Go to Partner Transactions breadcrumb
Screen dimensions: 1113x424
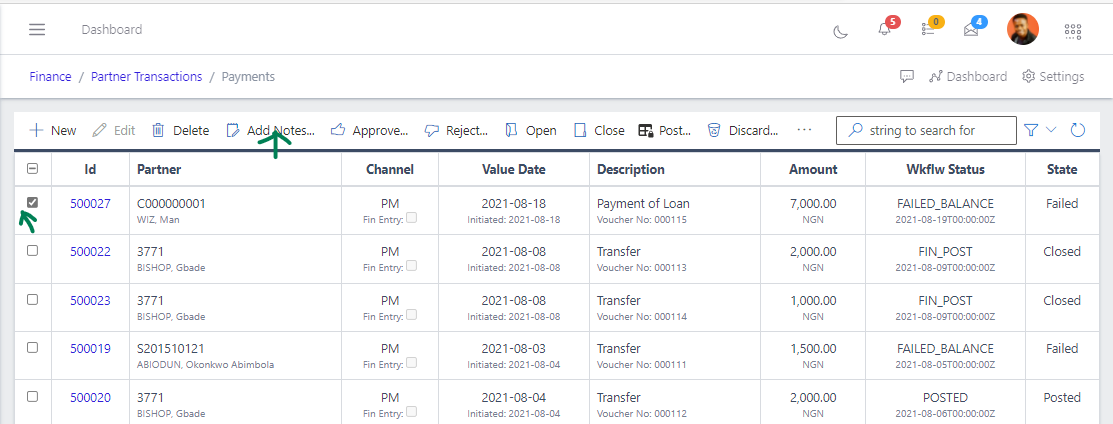click(x=146, y=77)
